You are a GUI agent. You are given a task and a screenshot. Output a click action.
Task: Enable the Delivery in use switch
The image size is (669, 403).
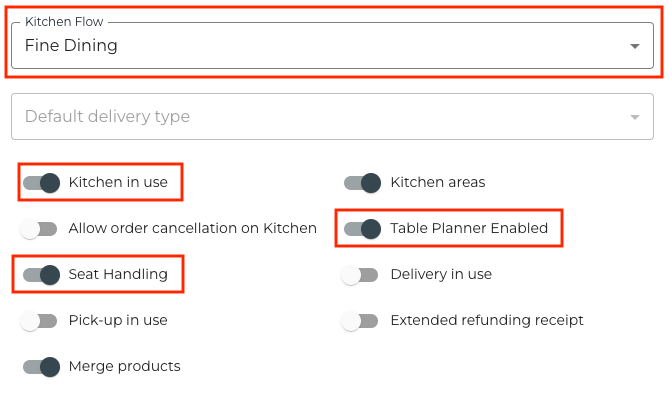360,275
